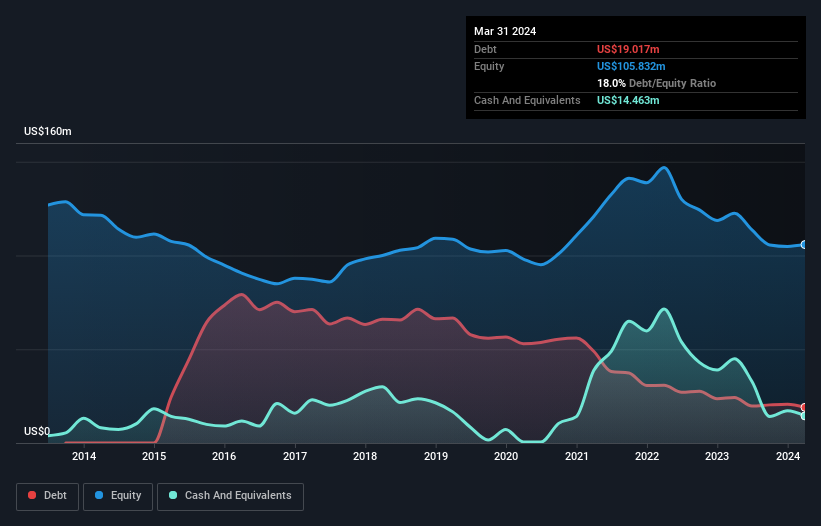Click the US$19.017m debt value
Viewport: 821px width, 526px height.
(x=628, y=49)
